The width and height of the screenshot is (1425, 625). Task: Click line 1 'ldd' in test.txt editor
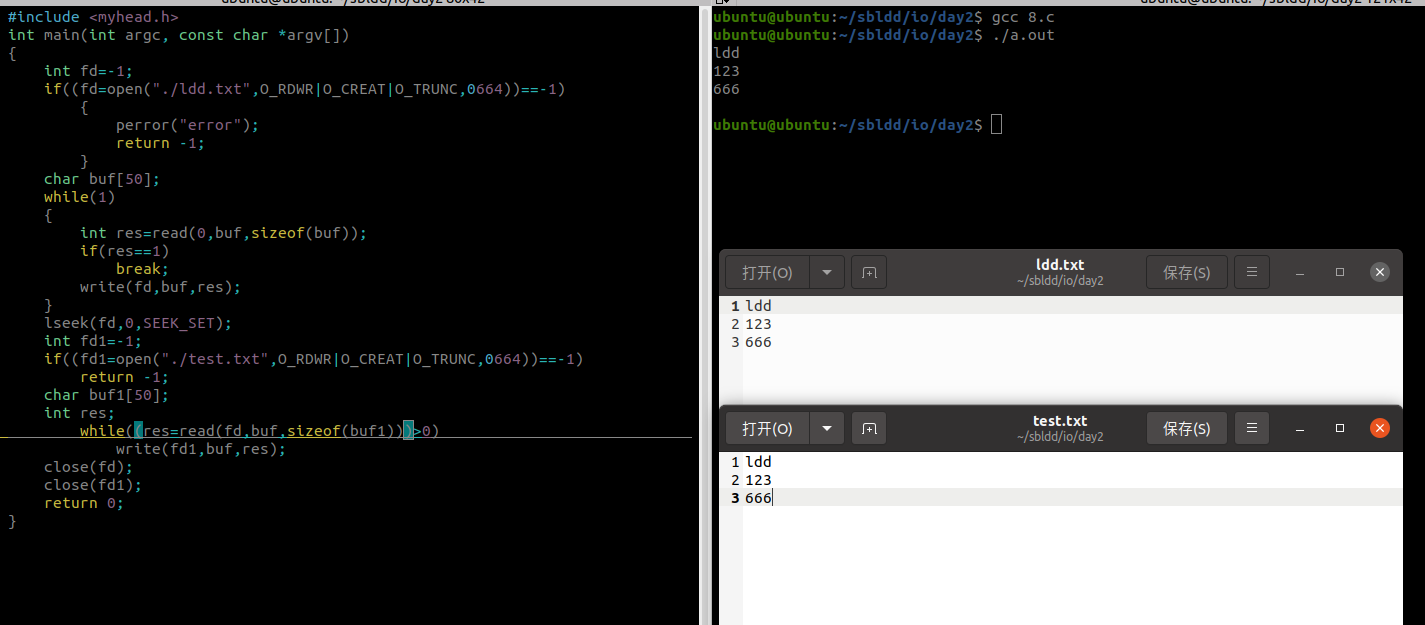pos(759,462)
